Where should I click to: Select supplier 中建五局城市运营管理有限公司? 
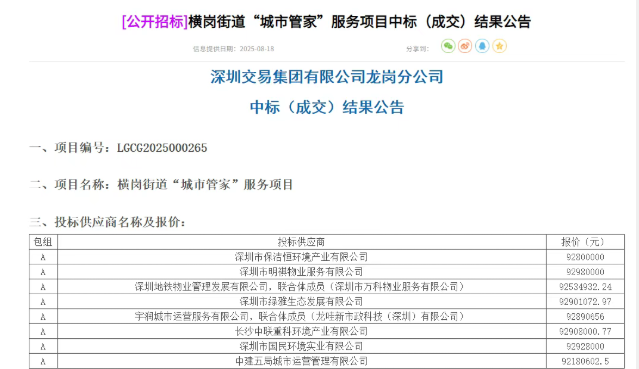(302, 361)
